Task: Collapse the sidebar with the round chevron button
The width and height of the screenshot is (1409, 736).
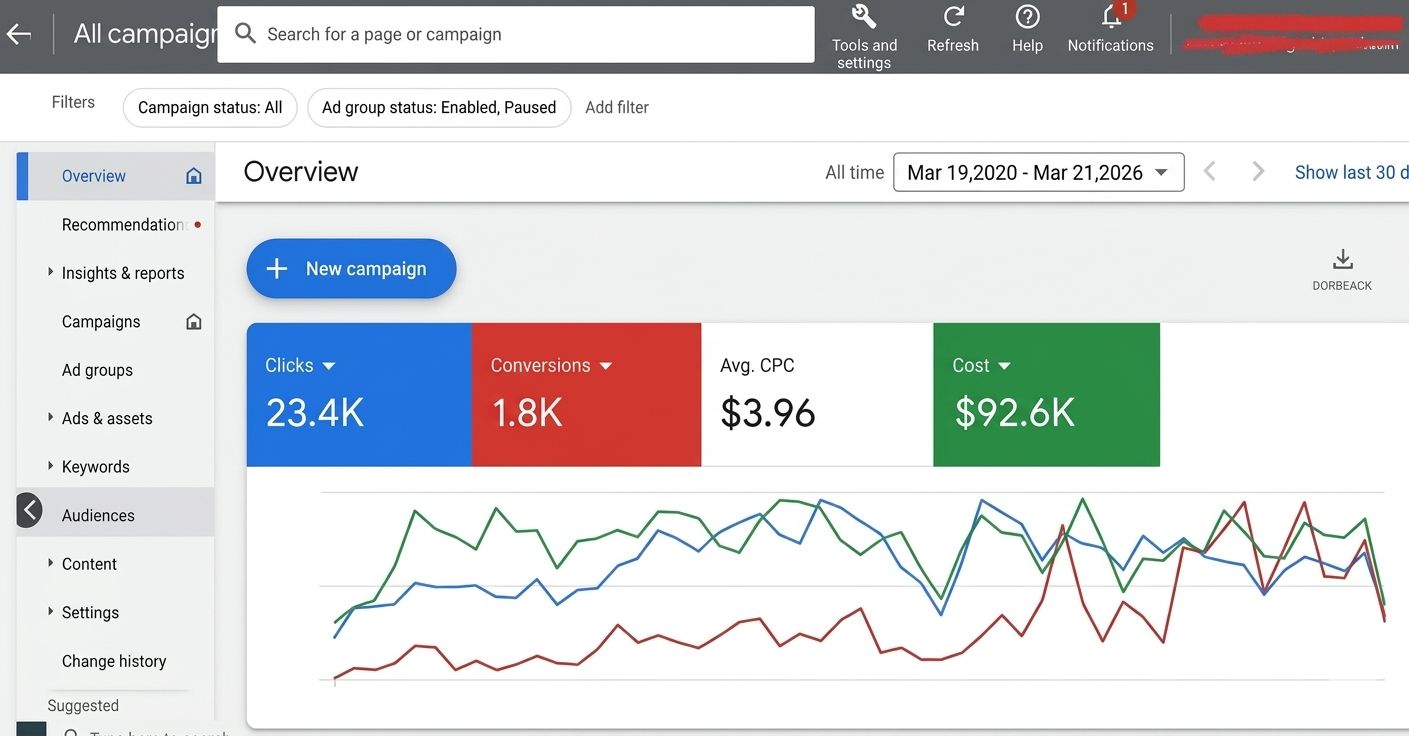Action: click(x=30, y=511)
